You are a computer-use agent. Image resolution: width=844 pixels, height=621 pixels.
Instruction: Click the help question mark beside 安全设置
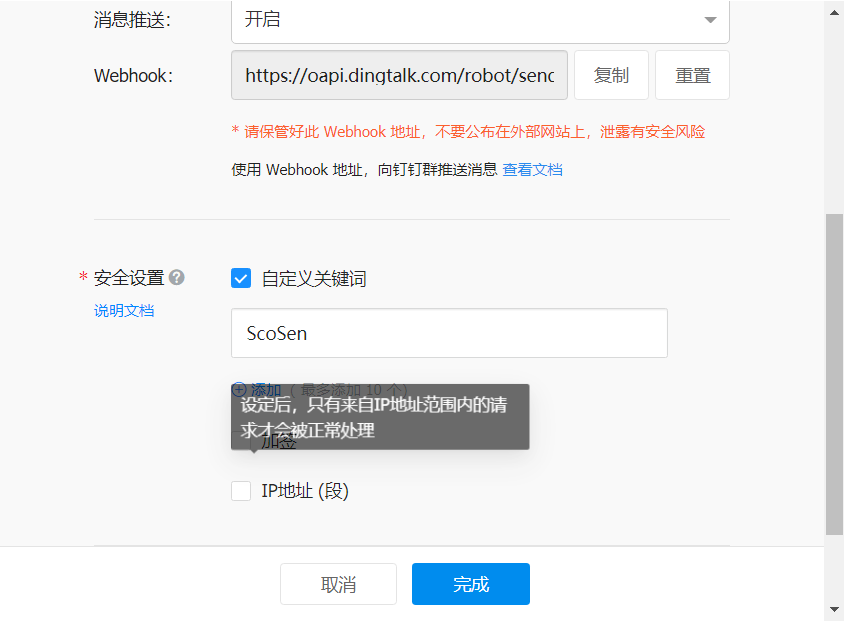177,278
